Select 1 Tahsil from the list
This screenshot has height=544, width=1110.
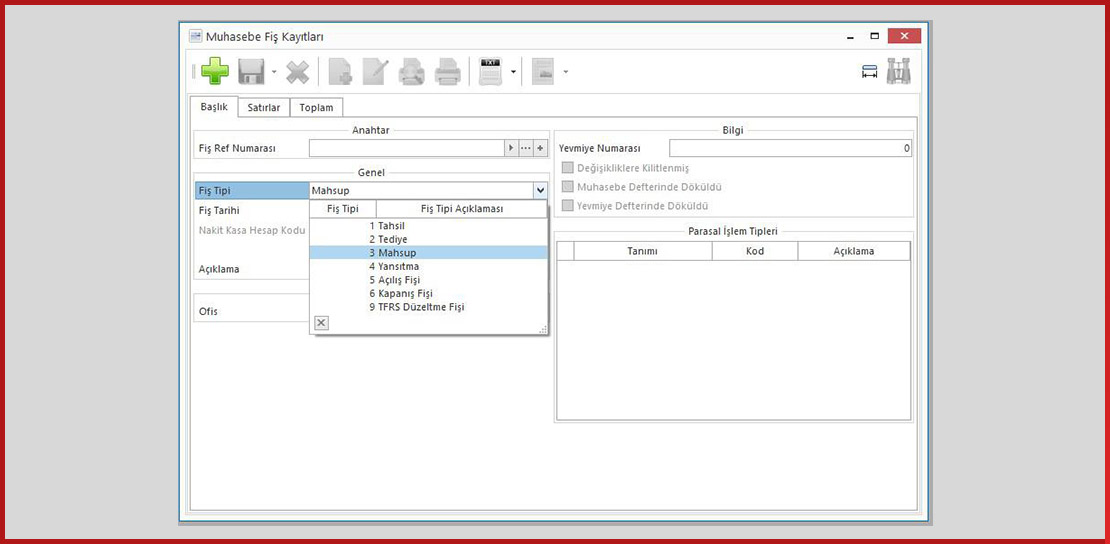tap(428, 226)
